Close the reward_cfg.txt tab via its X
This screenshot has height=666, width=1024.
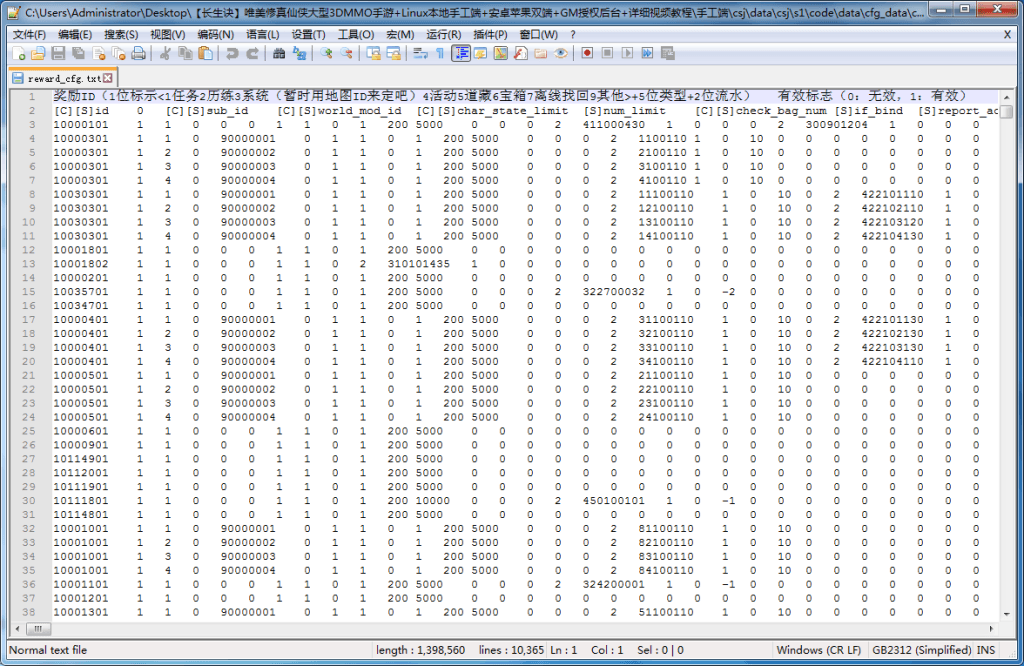click(108, 77)
